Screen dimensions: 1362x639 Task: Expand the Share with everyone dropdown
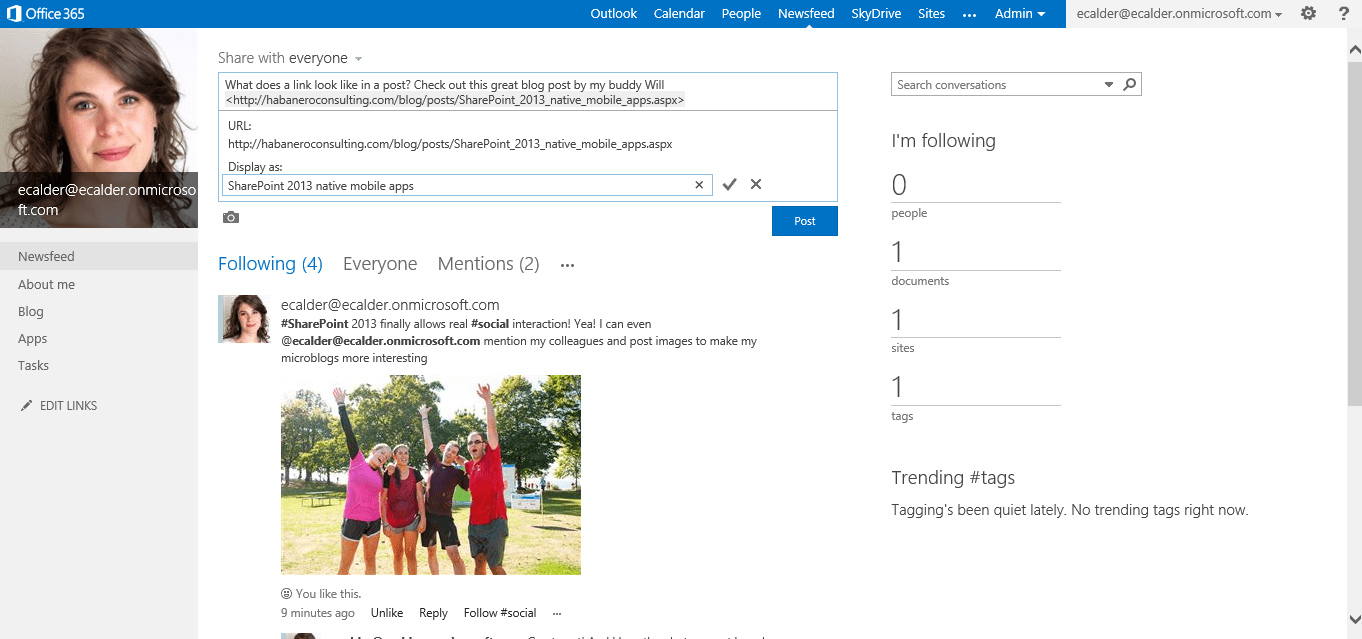coord(358,59)
